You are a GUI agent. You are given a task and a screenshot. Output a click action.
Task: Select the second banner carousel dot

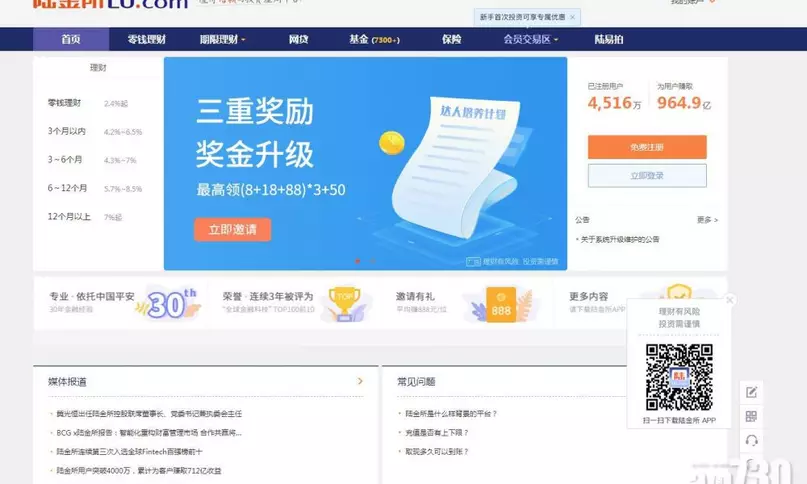373,261
